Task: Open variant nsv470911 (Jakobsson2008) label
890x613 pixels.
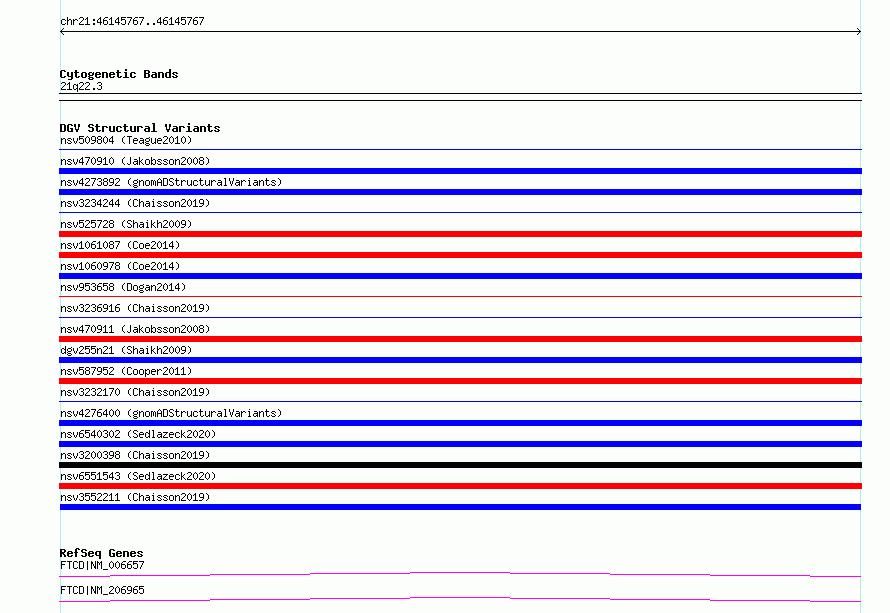Action: (x=135, y=329)
